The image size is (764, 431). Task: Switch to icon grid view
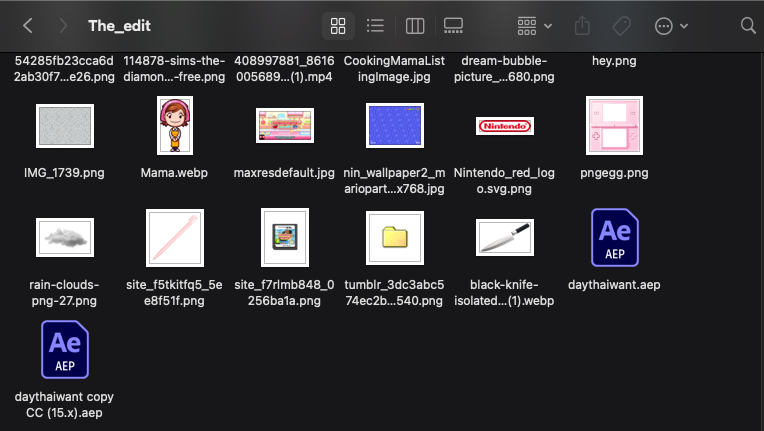(x=338, y=26)
